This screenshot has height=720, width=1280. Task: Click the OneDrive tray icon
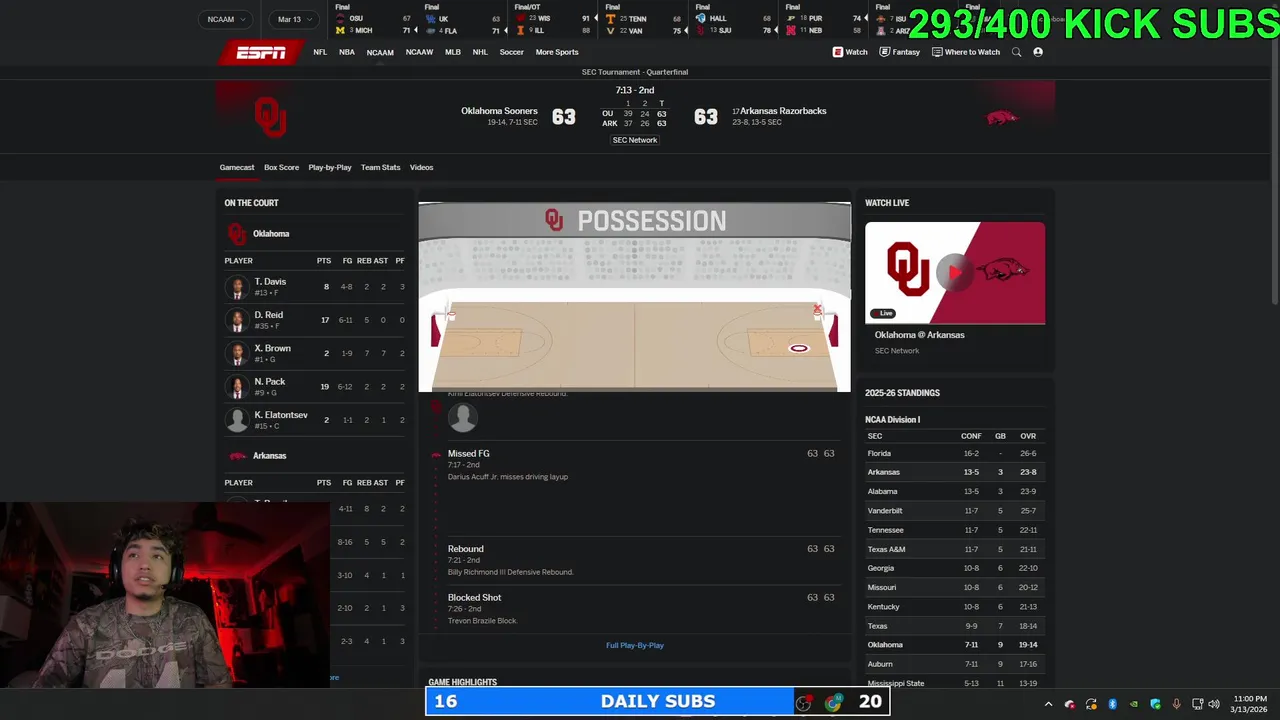pos(1070,704)
